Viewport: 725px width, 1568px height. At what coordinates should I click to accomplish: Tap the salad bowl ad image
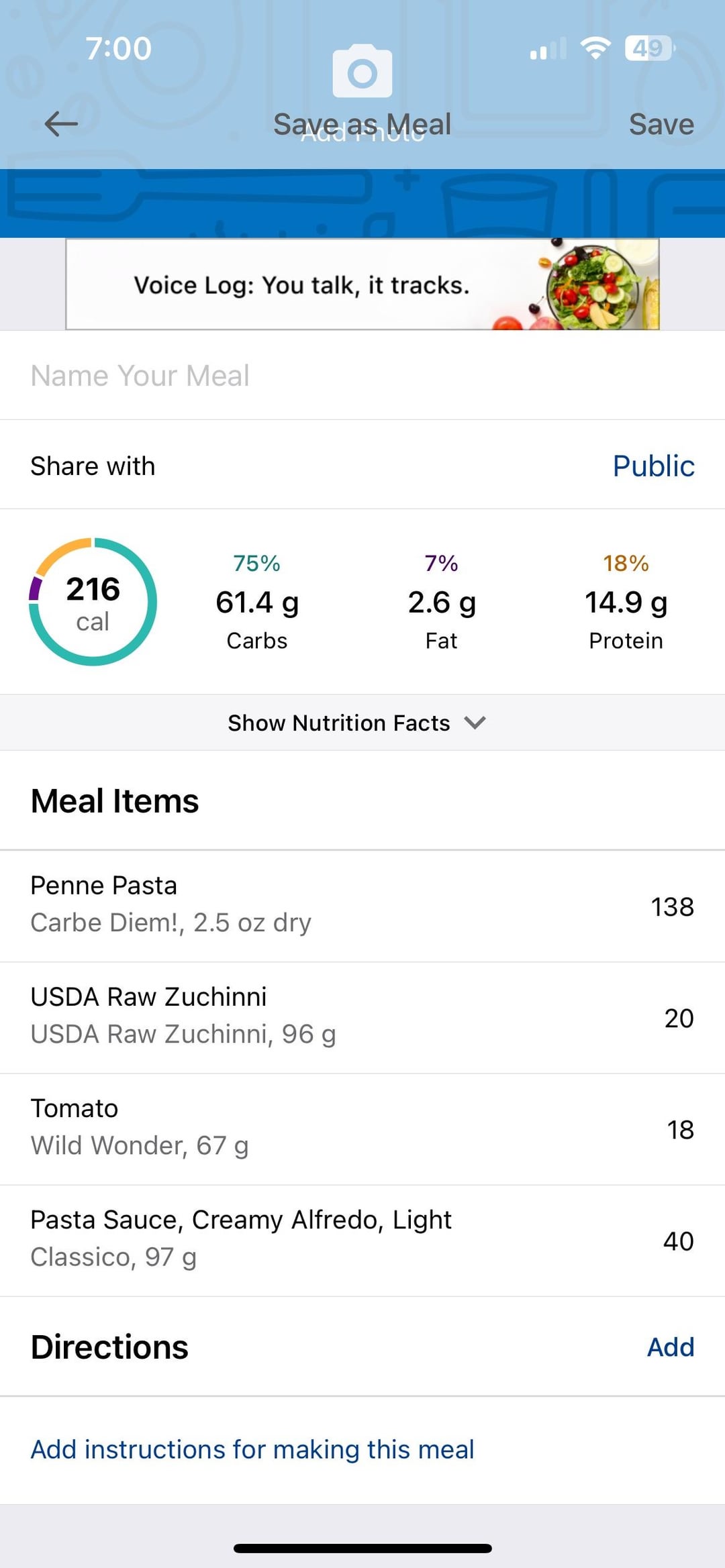[592, 286]
